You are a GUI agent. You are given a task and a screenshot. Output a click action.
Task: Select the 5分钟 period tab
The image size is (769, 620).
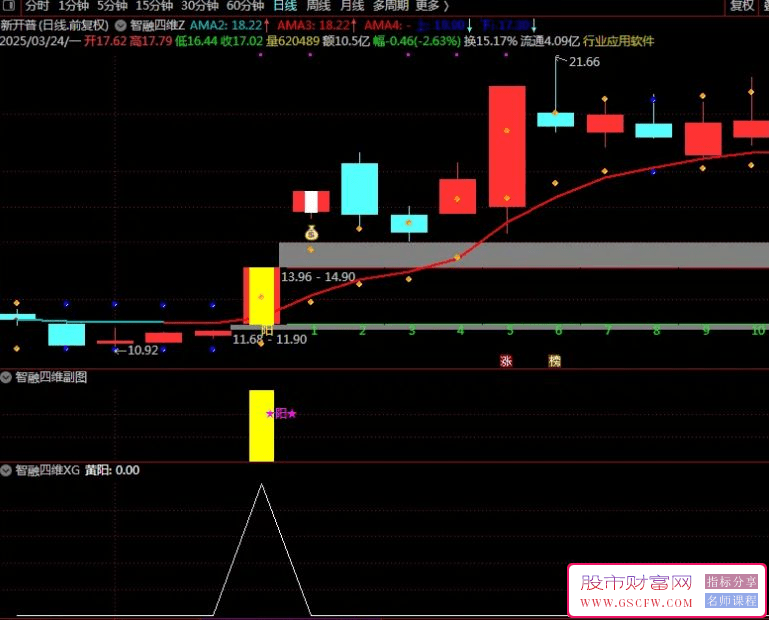click(112, 6)
